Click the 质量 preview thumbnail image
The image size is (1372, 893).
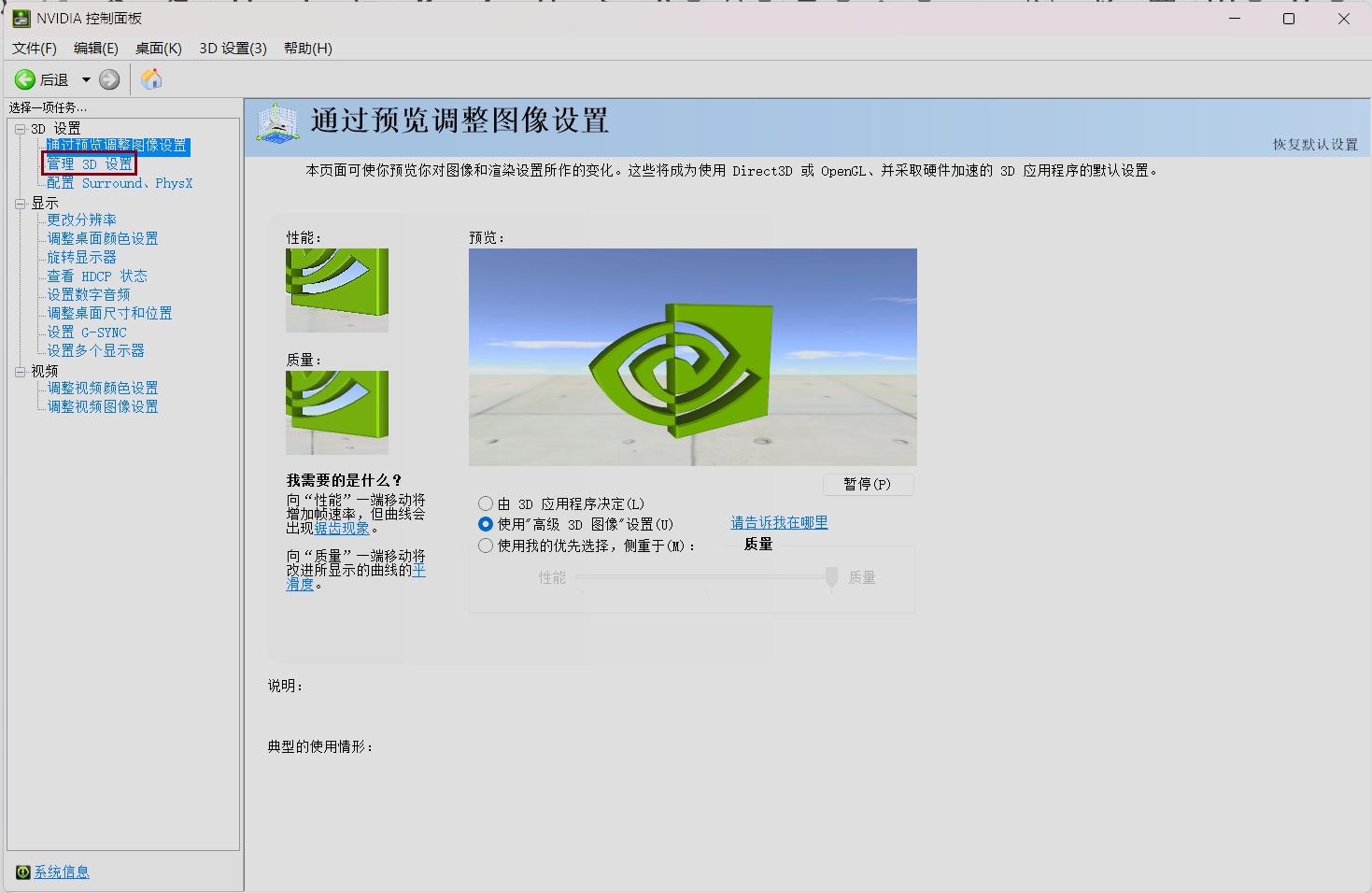click(x=337, y=412)
